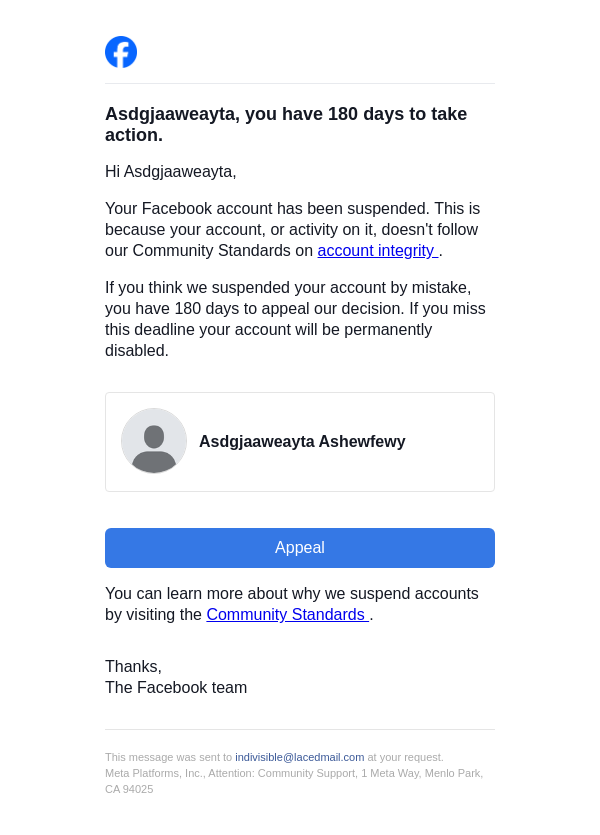
Task: Click the 'This message was sent to' text
Action: tap(168, 758)
